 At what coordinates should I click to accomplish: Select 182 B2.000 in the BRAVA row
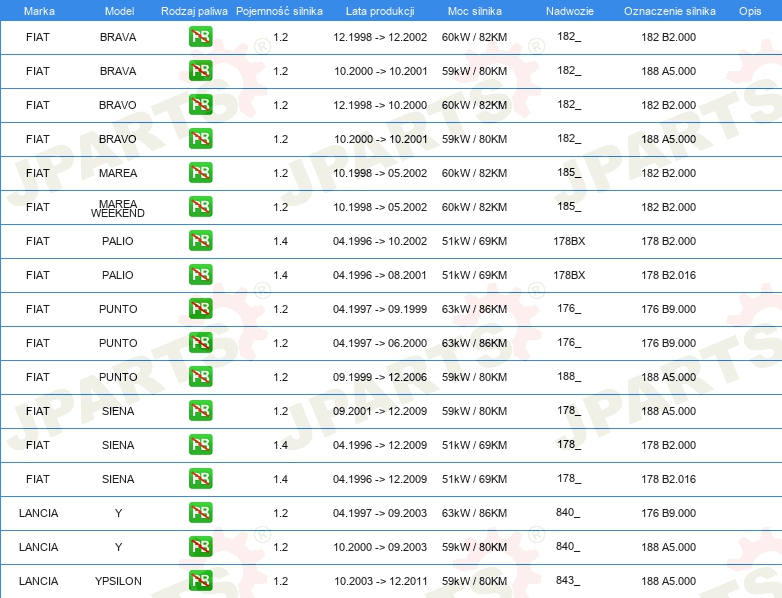coord(668,37)
